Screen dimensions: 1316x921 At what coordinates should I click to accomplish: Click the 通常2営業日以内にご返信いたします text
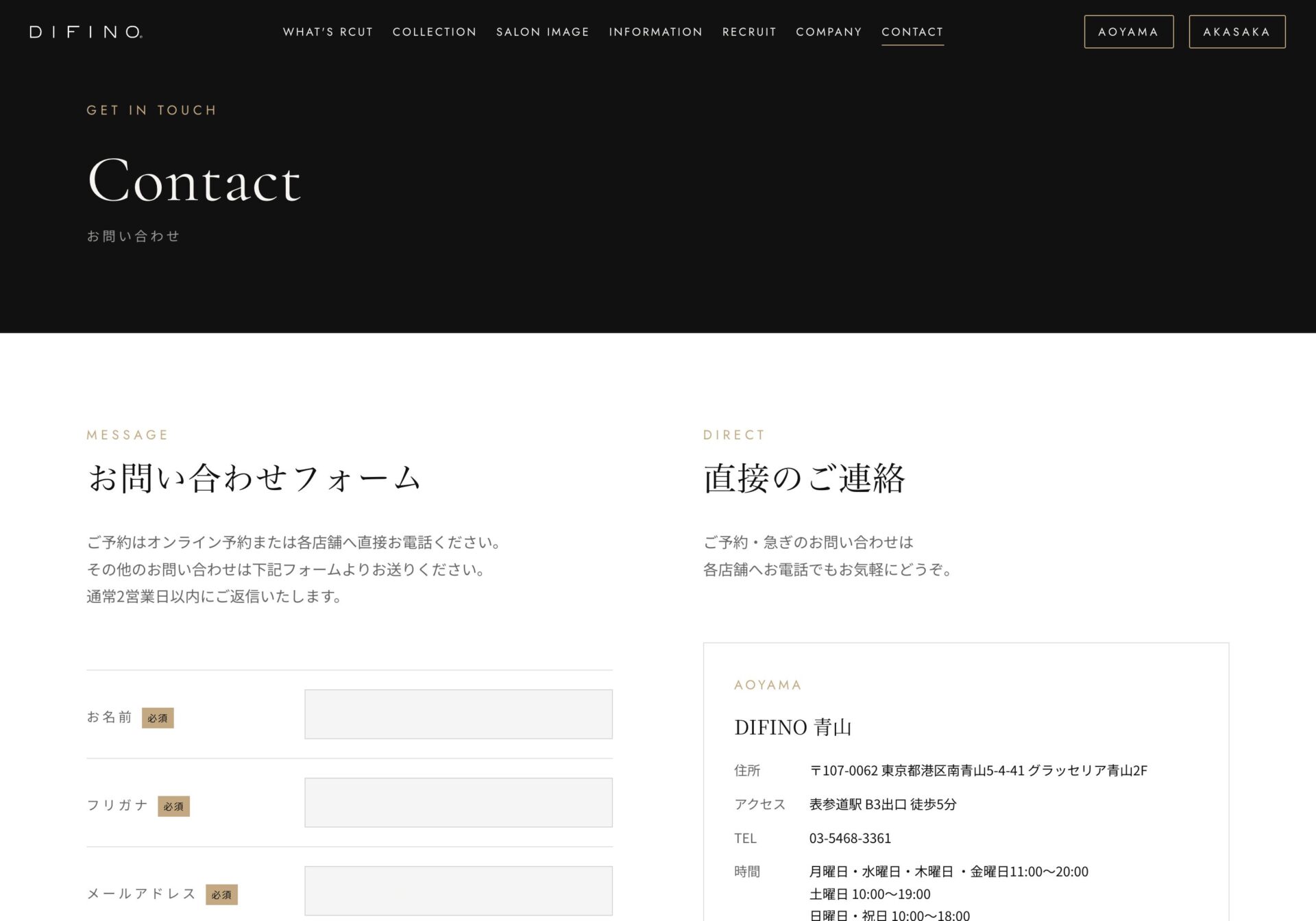click(x=215, y=596)
